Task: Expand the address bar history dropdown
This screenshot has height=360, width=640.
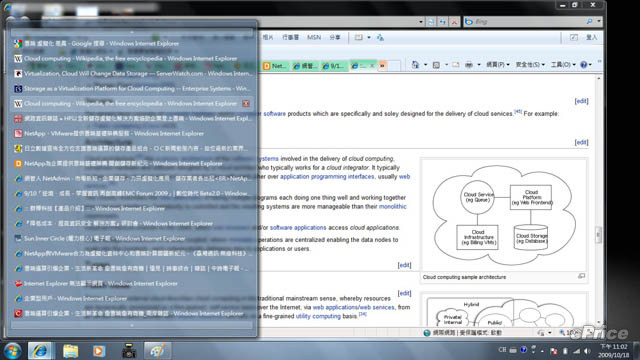Action: [x=421, y=22]
